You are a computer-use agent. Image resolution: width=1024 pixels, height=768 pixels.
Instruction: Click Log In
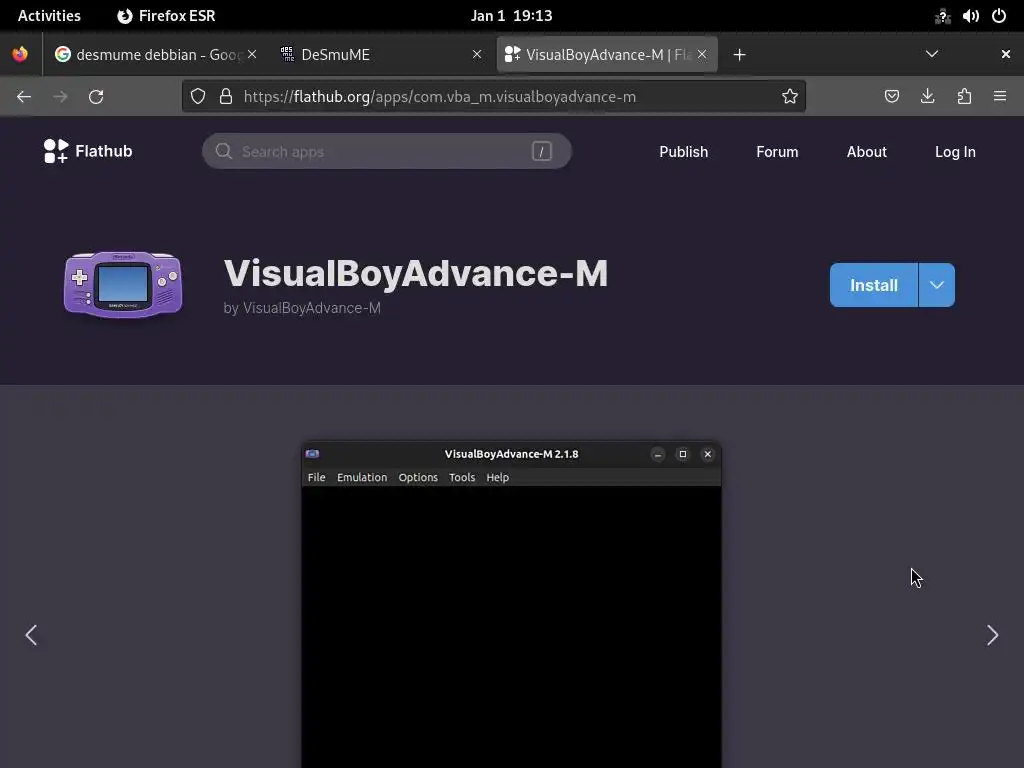(955, 152)
